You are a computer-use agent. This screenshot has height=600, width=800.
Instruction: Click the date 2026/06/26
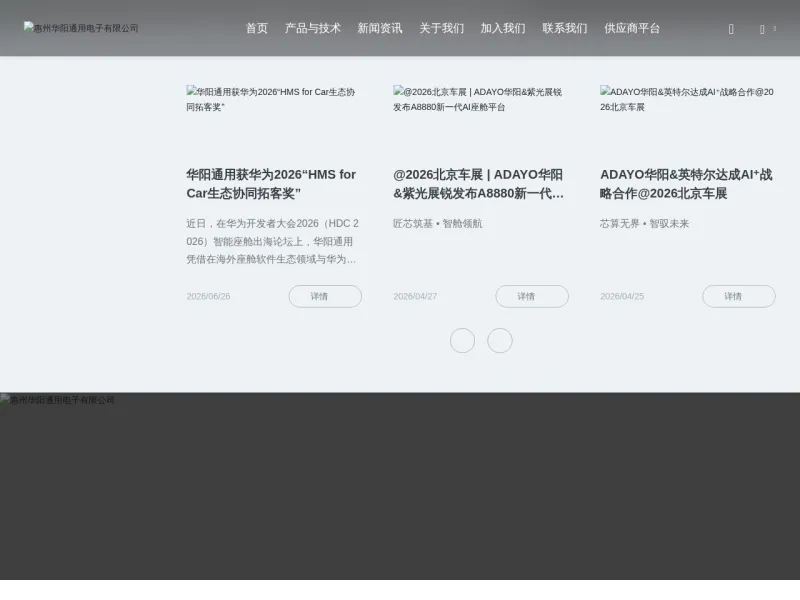[x=208, y=296]
